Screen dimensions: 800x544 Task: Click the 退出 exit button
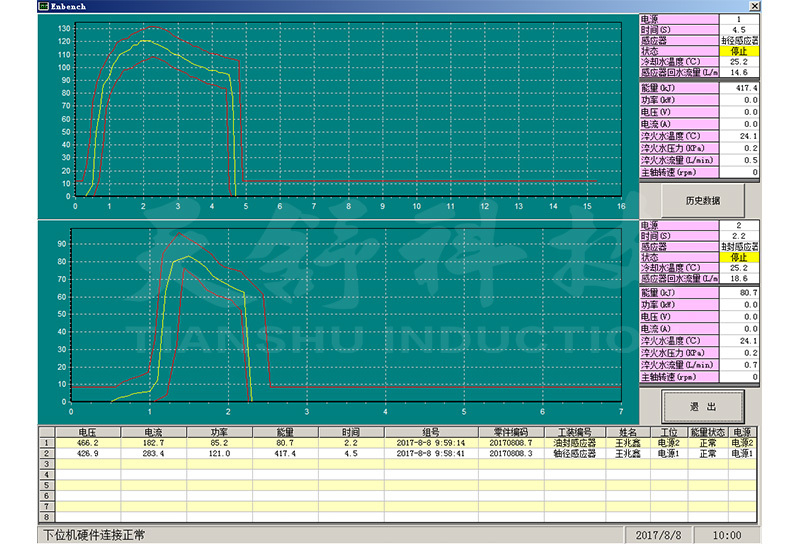pyautogui.click(x=702, y=407)
